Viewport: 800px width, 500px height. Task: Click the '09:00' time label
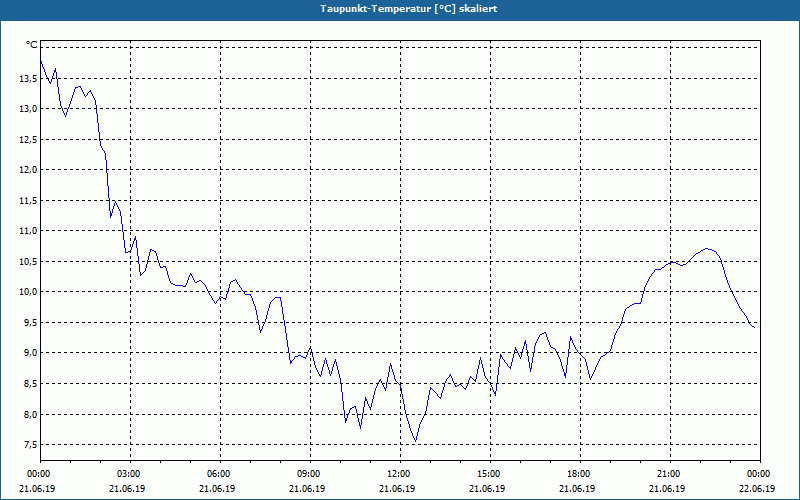[307, 474]
